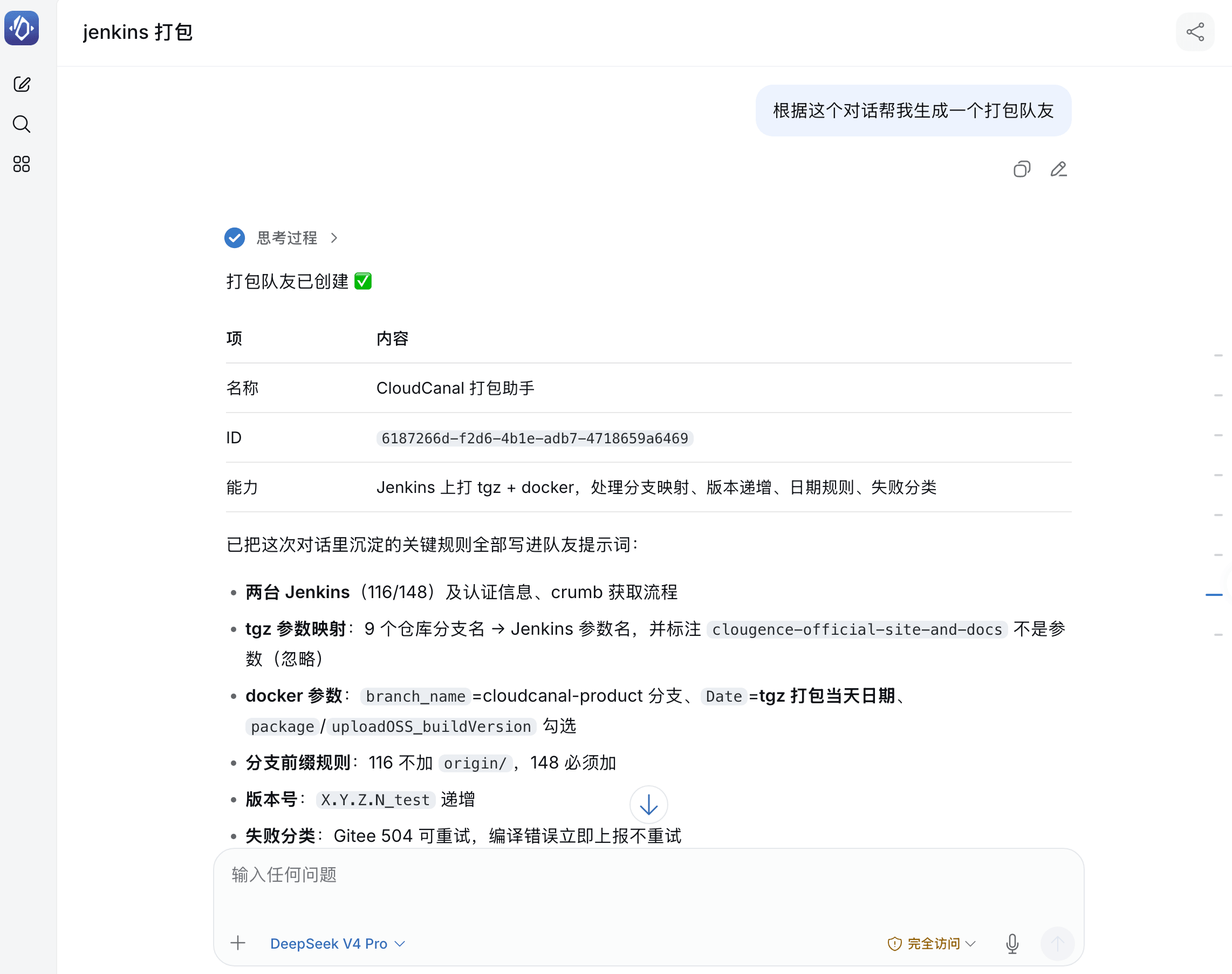This screenshot has height=974, width=1232.
Task: Click the blue checkmark beside 思考过程
Action: point(235,238)
